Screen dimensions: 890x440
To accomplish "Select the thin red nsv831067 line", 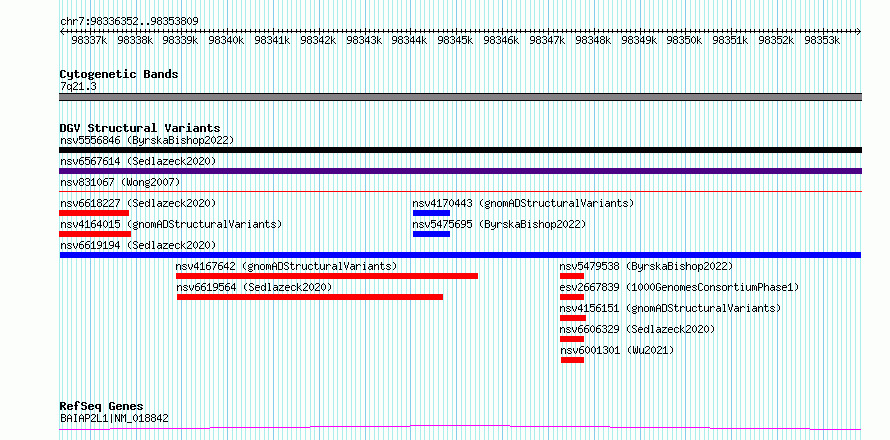I will (x=460, y=192).
